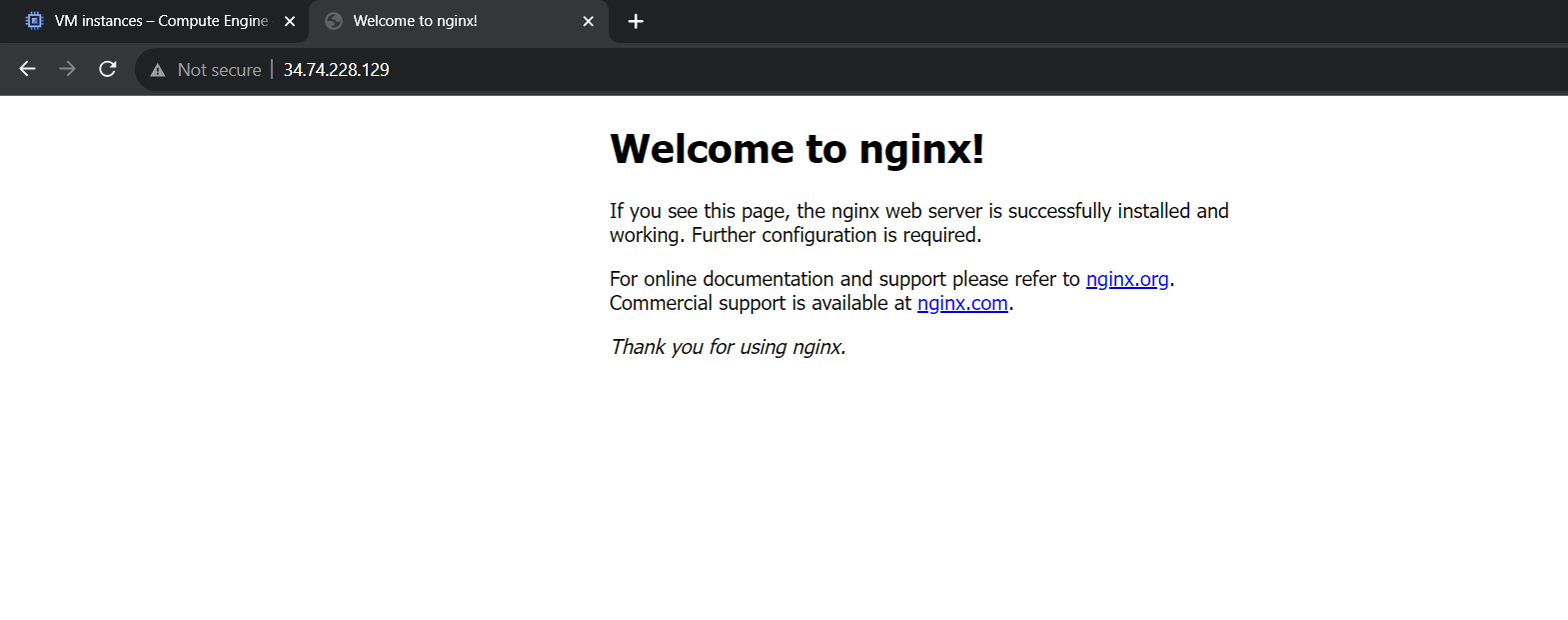Click the Not secure label text
The image size is (1568, 620).
(219, 70)
